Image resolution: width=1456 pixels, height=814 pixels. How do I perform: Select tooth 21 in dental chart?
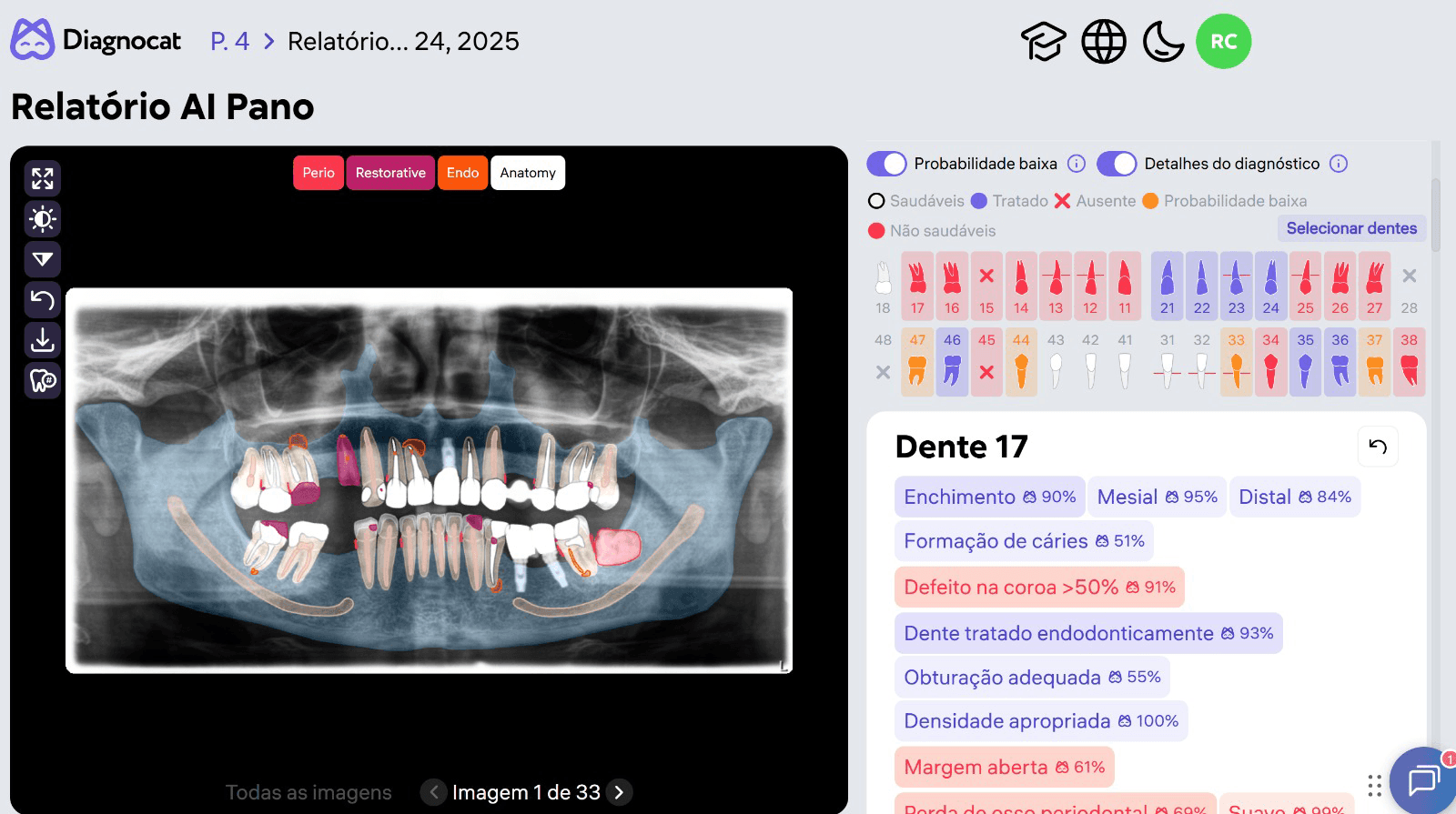pyautogui.click(x=1168, y=286)
